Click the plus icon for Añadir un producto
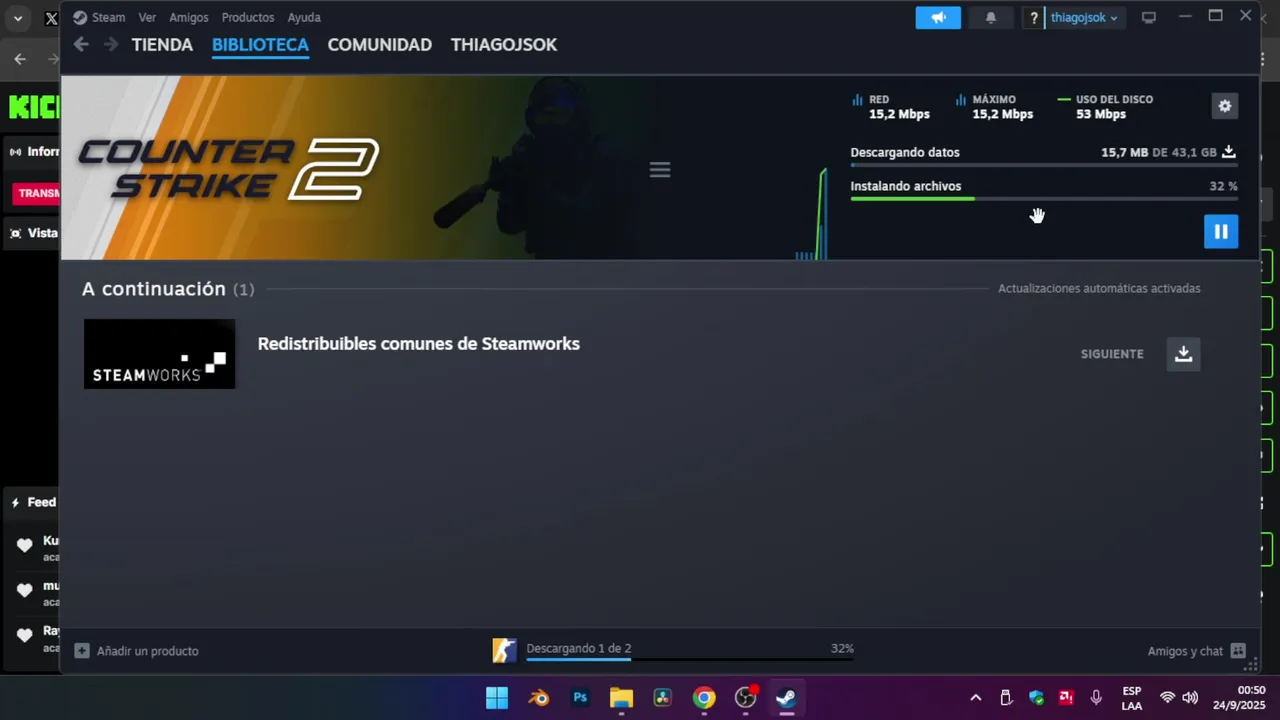 82,651
